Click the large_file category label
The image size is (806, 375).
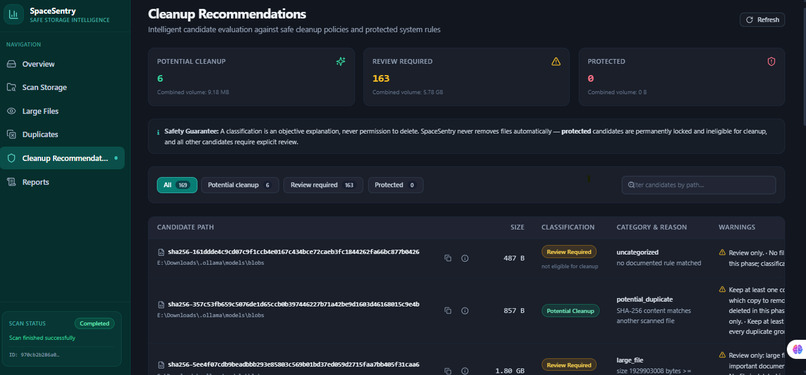630,360
